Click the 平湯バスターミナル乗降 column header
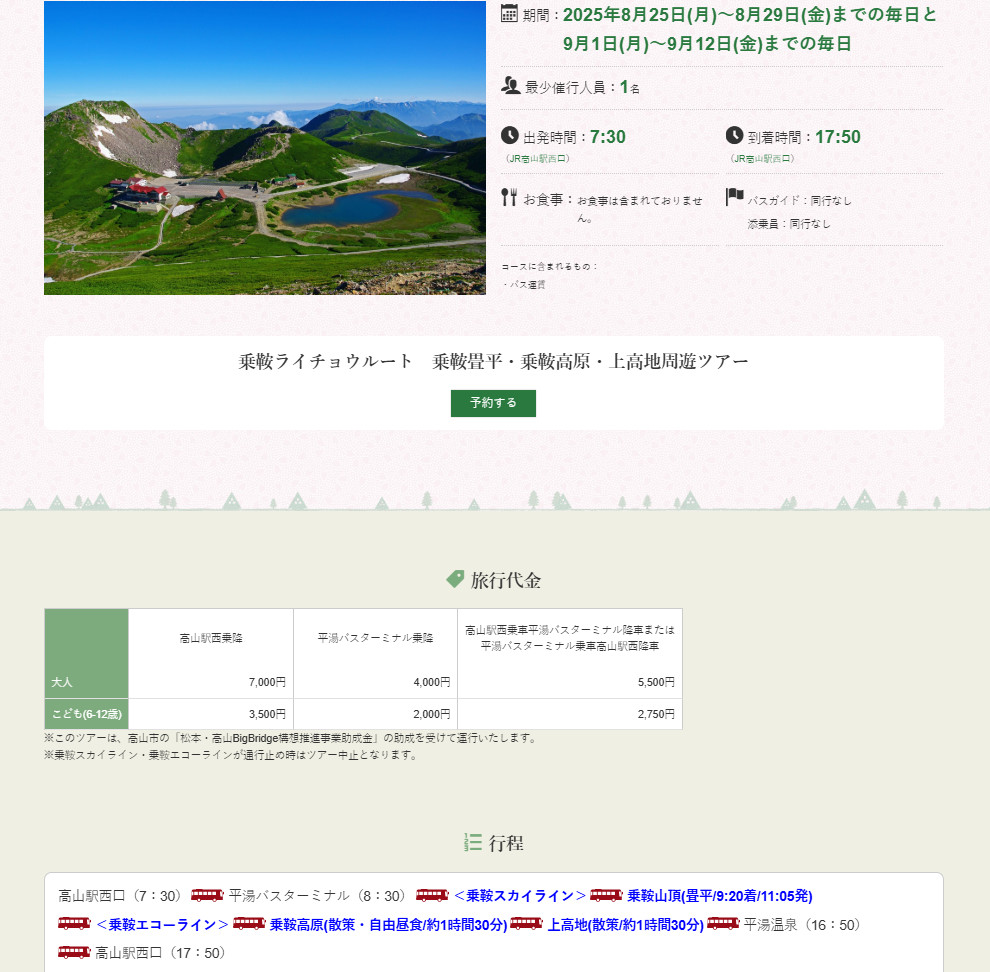 point(375,637)
